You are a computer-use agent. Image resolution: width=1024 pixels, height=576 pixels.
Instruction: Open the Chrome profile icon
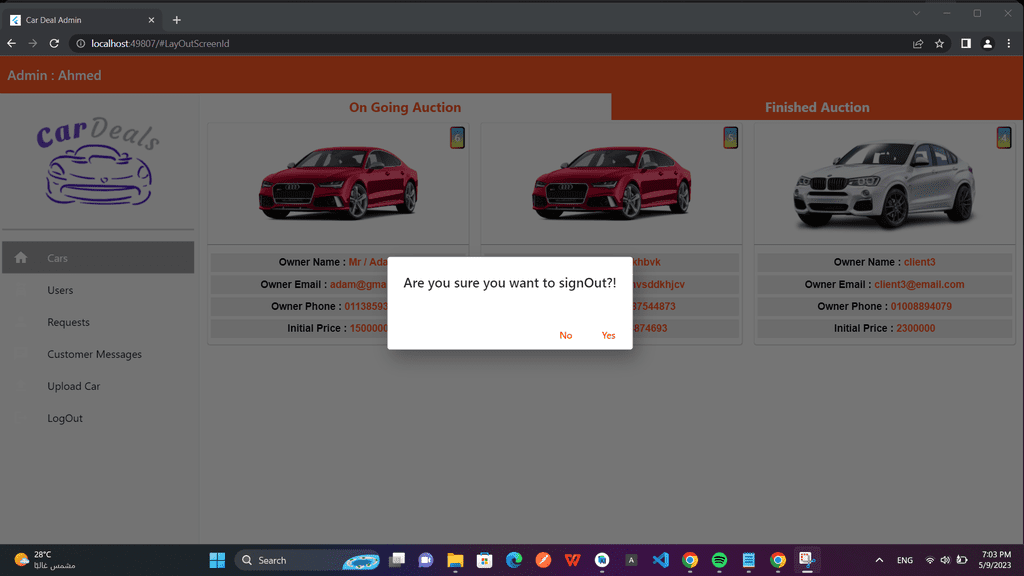coord(987,44)
